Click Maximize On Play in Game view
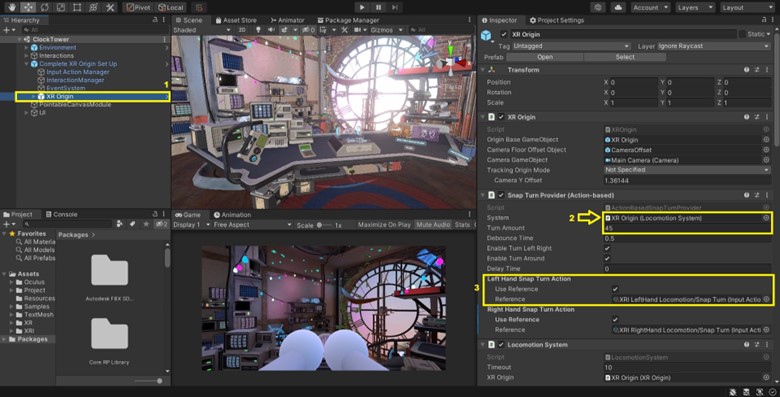 (384, 225)
